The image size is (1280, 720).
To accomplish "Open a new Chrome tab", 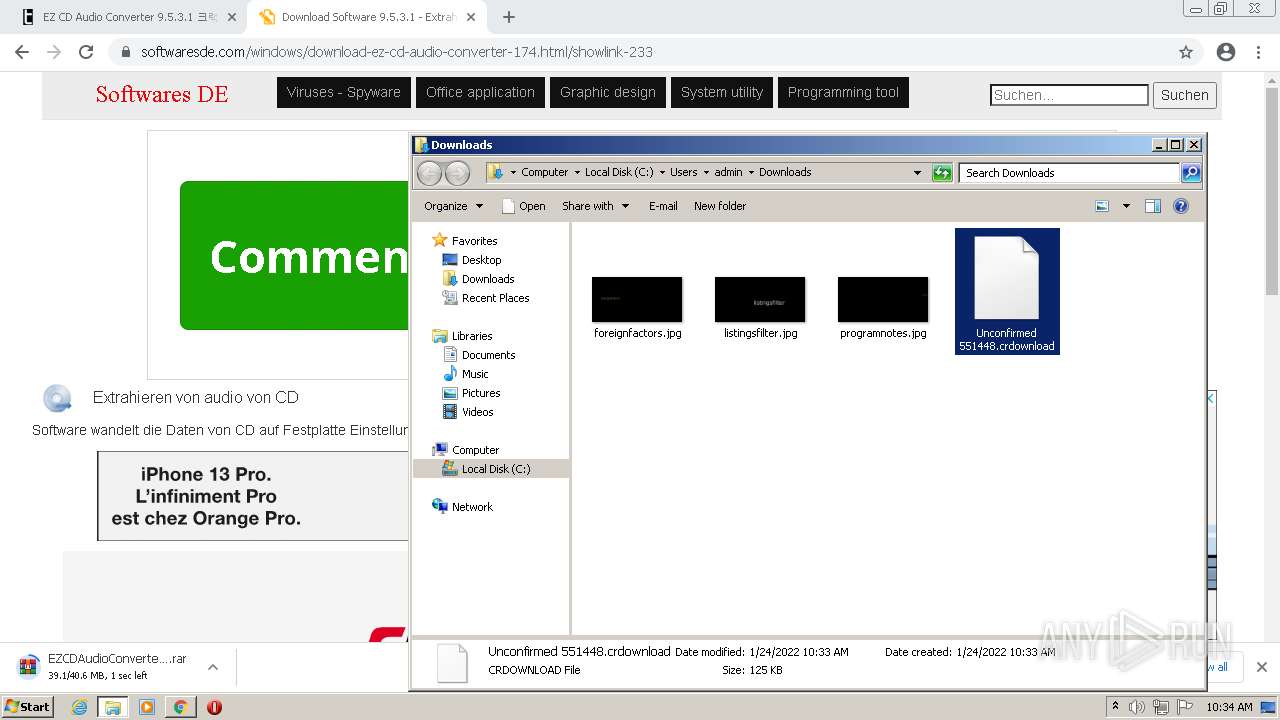I will [509, 17].
